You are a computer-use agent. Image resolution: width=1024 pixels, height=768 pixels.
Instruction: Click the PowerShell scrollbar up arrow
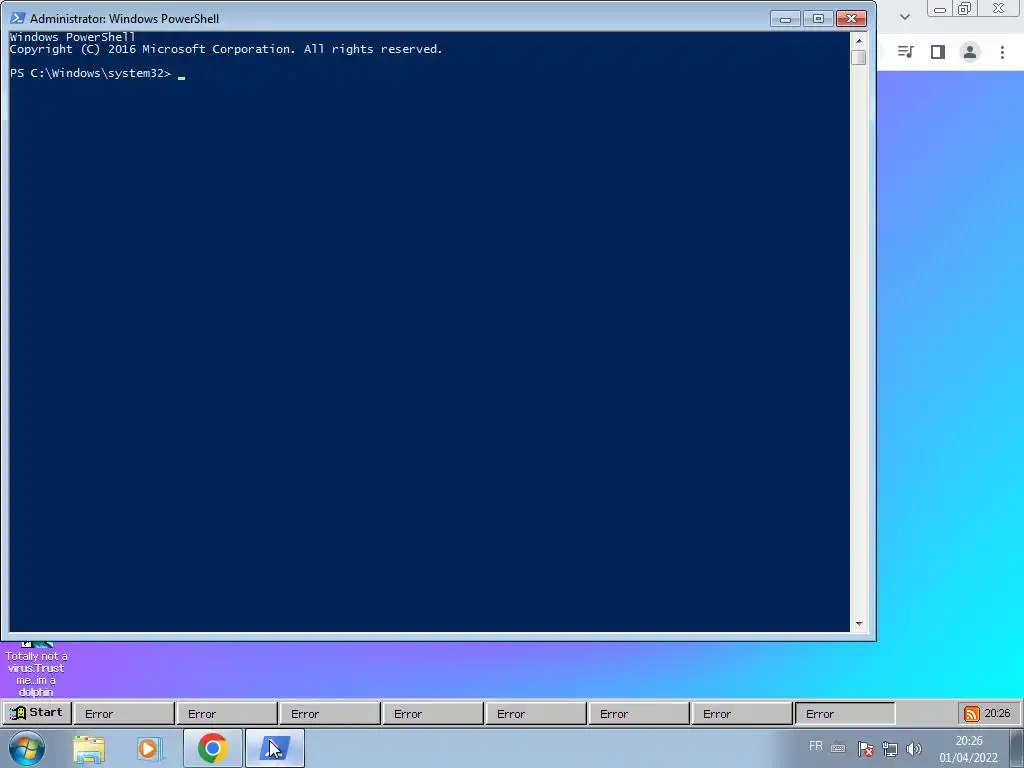coord(859,40)
